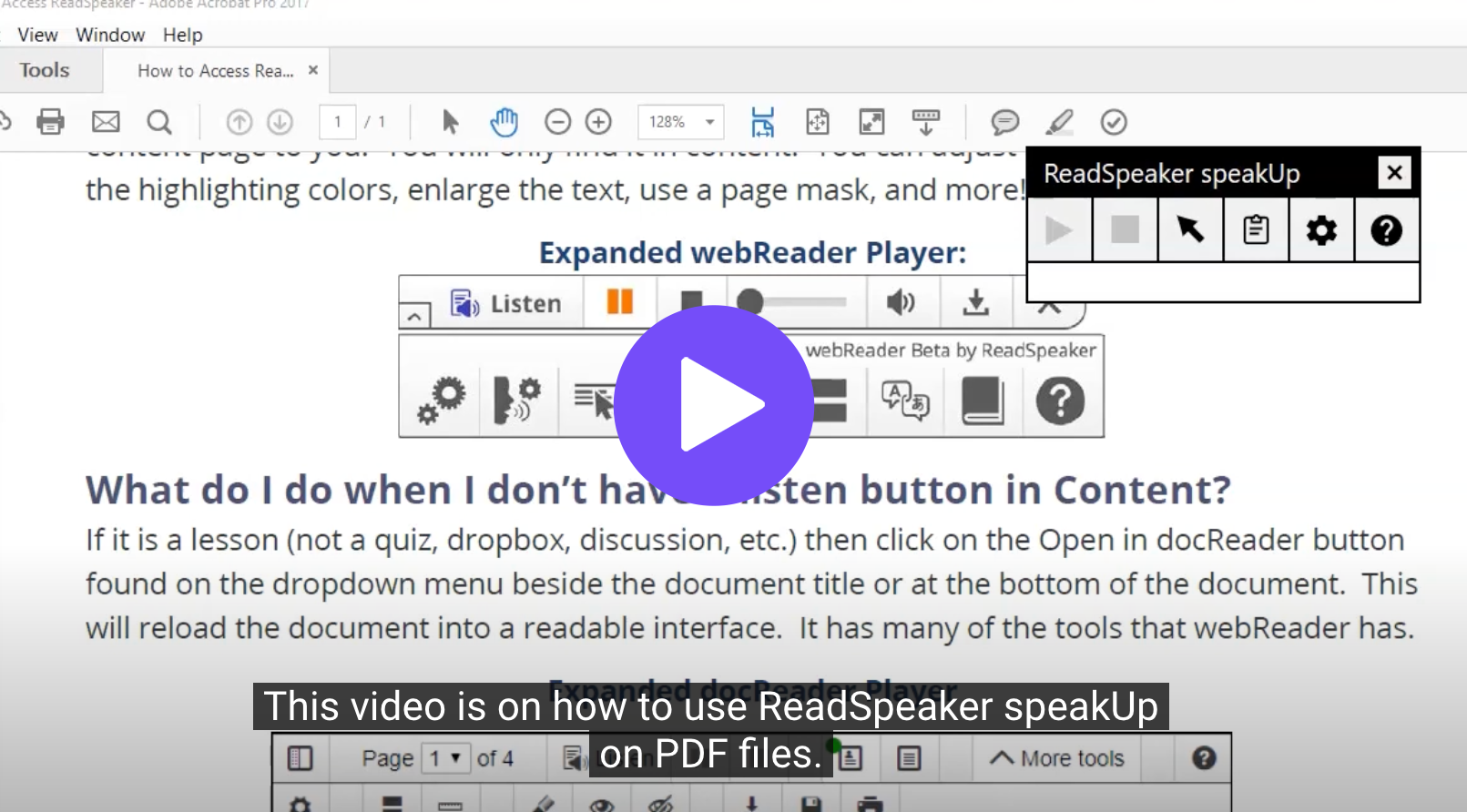Click the speakUp clipboard reading icon

[1256, 229]
